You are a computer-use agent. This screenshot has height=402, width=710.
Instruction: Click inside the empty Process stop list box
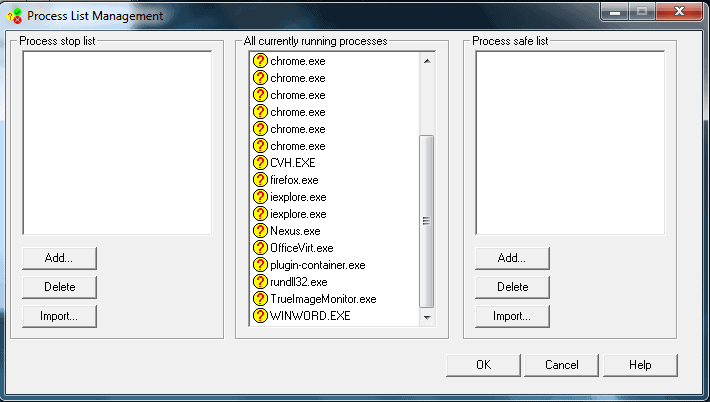click(117, 143)
